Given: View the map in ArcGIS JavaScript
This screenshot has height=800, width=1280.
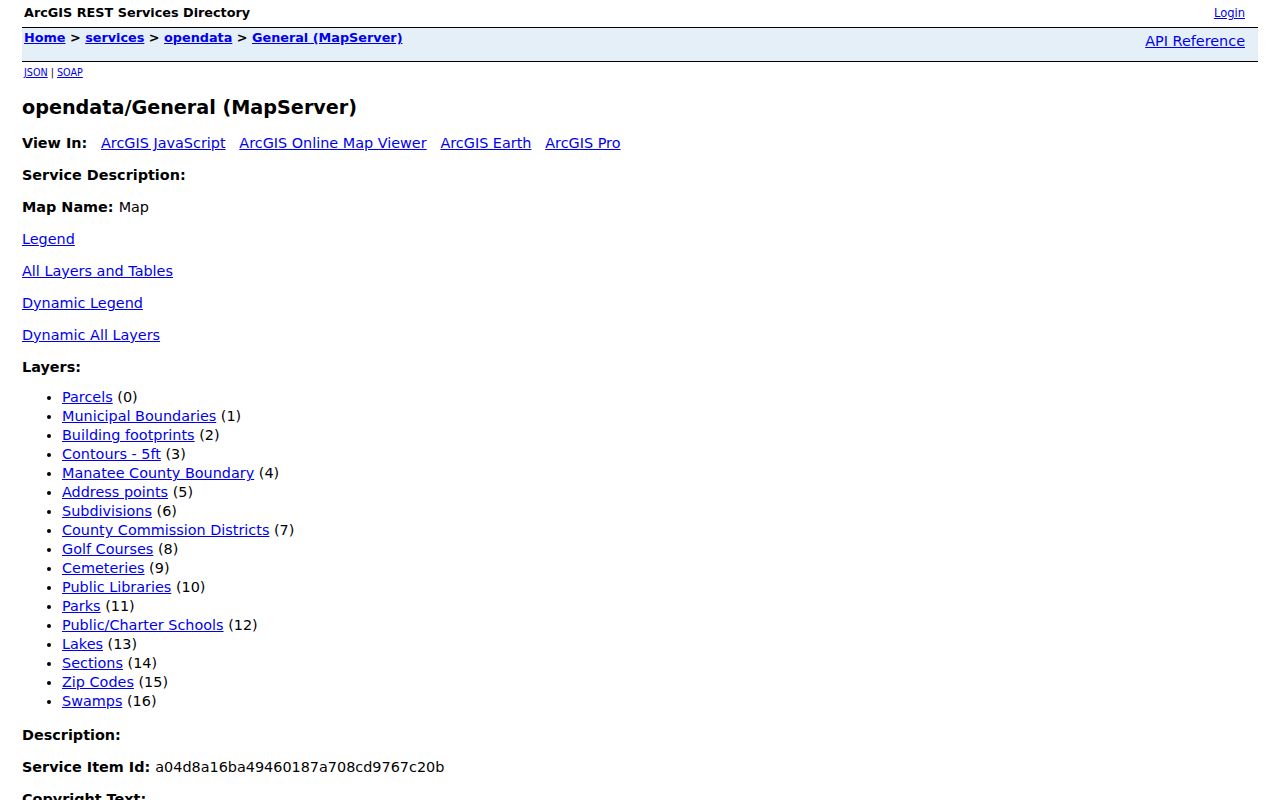Looking at the screenshot, I should (163, 143).
